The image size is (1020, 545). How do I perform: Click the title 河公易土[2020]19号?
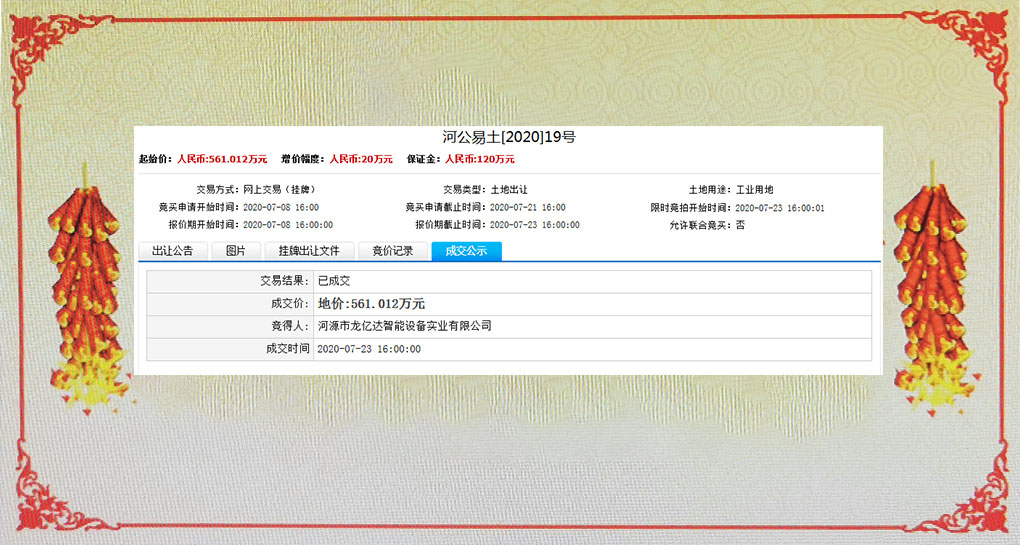[509, 138]
